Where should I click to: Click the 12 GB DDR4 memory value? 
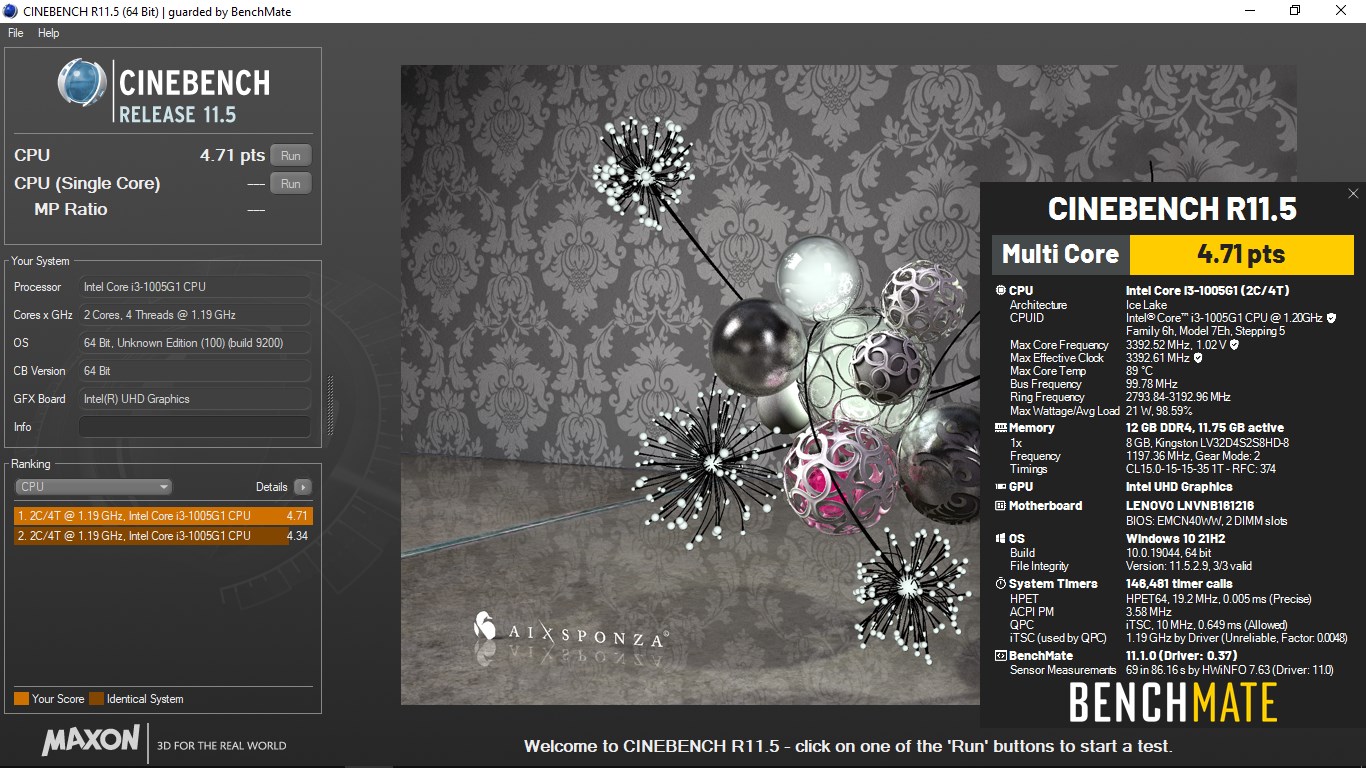pos(1205,428)
